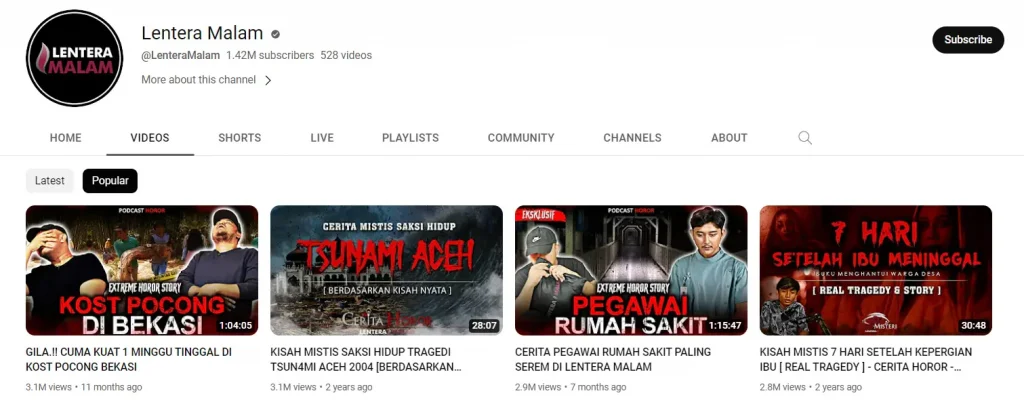Click 2.8M views • 2 years ago

click(x=811, y=387)
